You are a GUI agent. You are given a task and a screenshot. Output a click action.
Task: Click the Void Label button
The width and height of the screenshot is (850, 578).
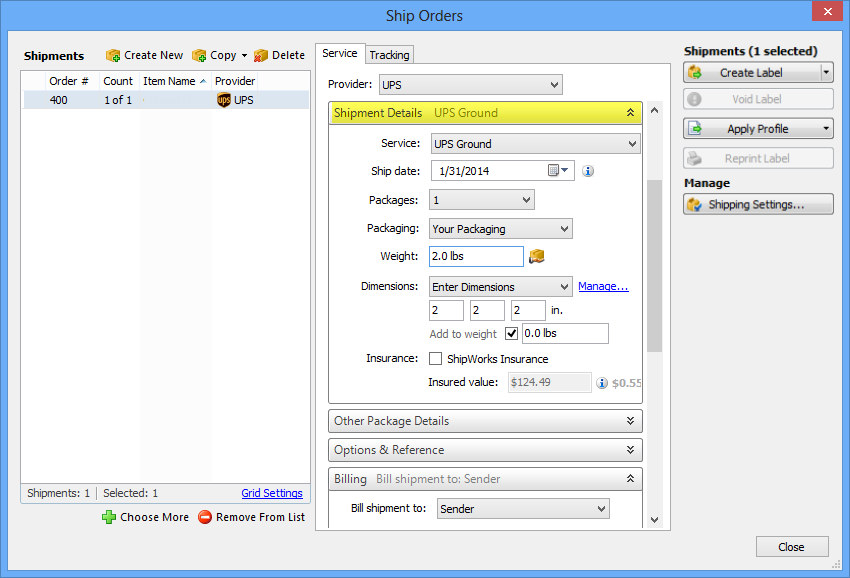pyautogui.click(x=758, y=99)
